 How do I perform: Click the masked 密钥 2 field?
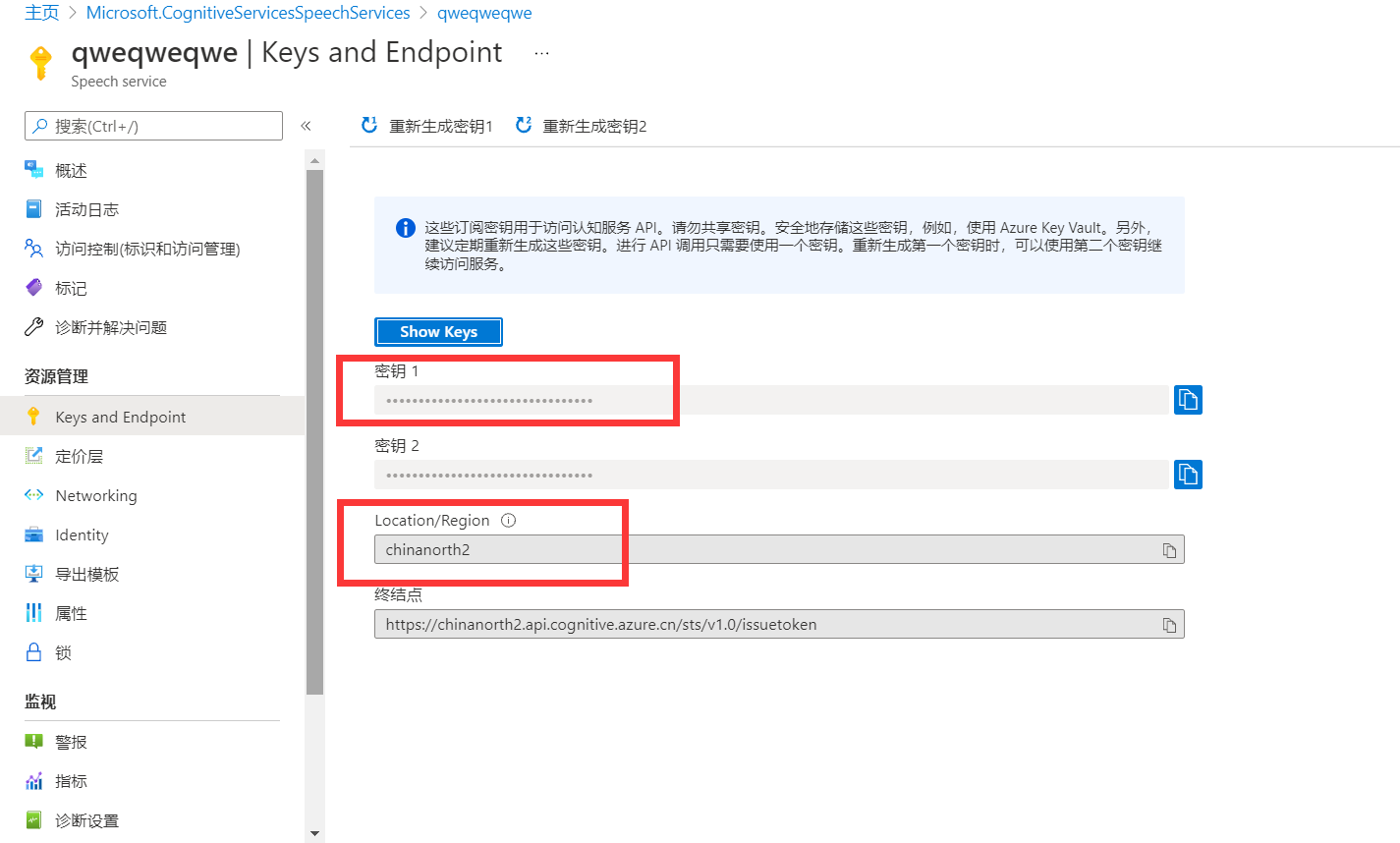pyautogui.click(x=771, y=475)
